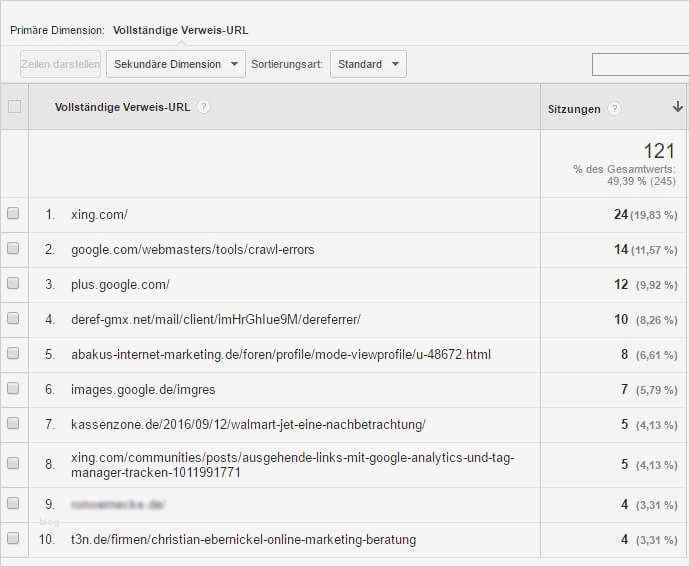Select checkbox for google.com/webmasters/tools/crawl-errors row
690x567 pixels.
13,249
